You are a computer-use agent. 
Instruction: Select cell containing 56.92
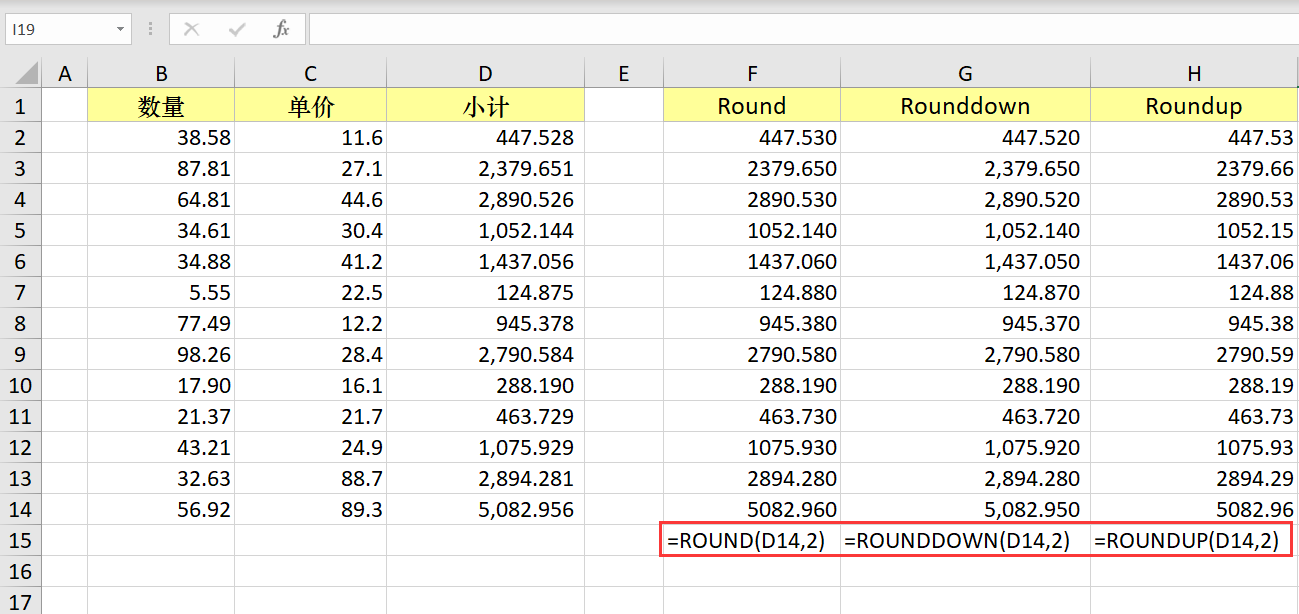click(x=161, y=509)
